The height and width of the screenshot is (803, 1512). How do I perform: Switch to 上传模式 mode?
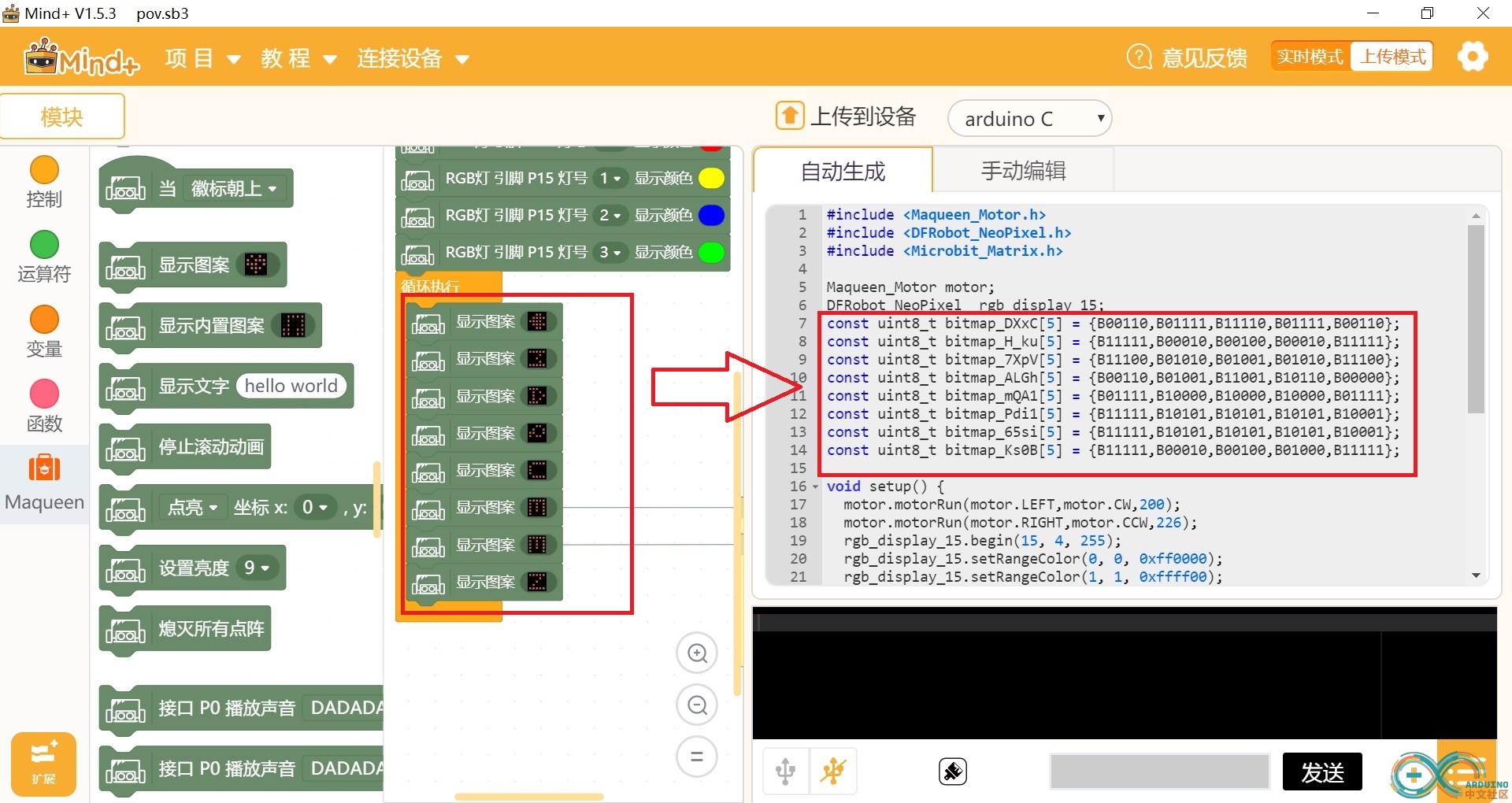(x=1393, y=57)
